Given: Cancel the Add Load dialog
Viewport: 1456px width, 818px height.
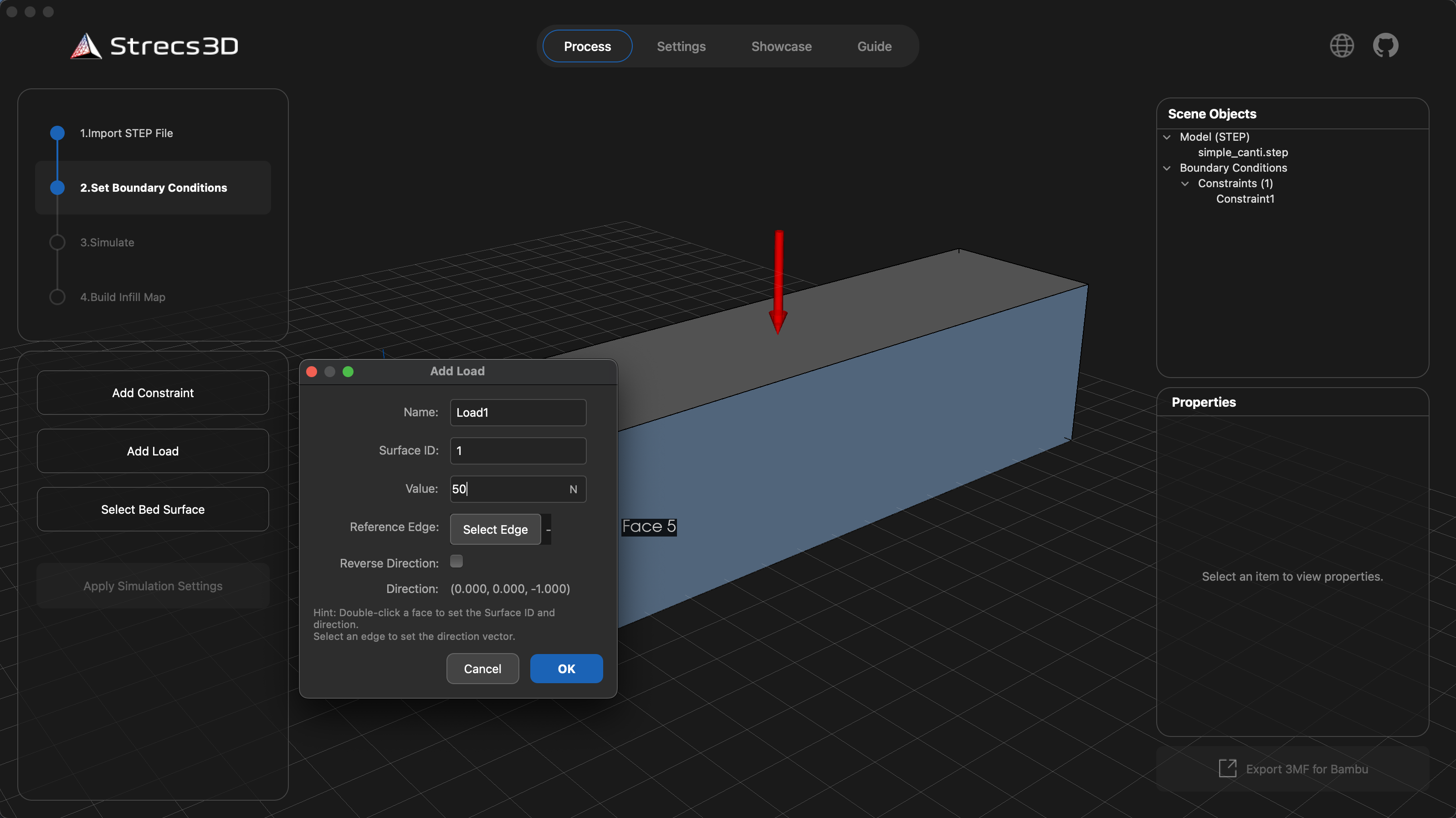Looking at the screenshot, I should point(482,668).
